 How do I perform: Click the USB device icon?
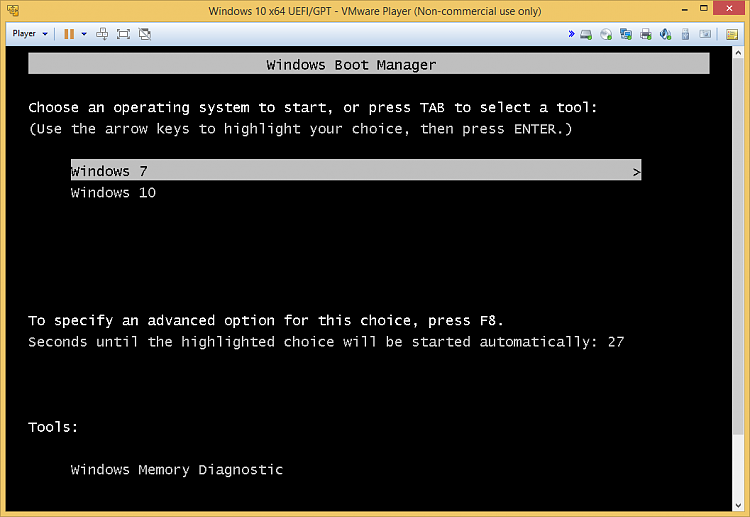click(685, 34)
